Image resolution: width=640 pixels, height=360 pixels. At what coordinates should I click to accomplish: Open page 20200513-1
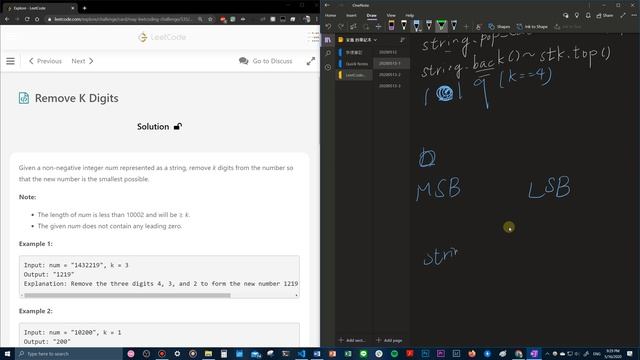point(391,63)
